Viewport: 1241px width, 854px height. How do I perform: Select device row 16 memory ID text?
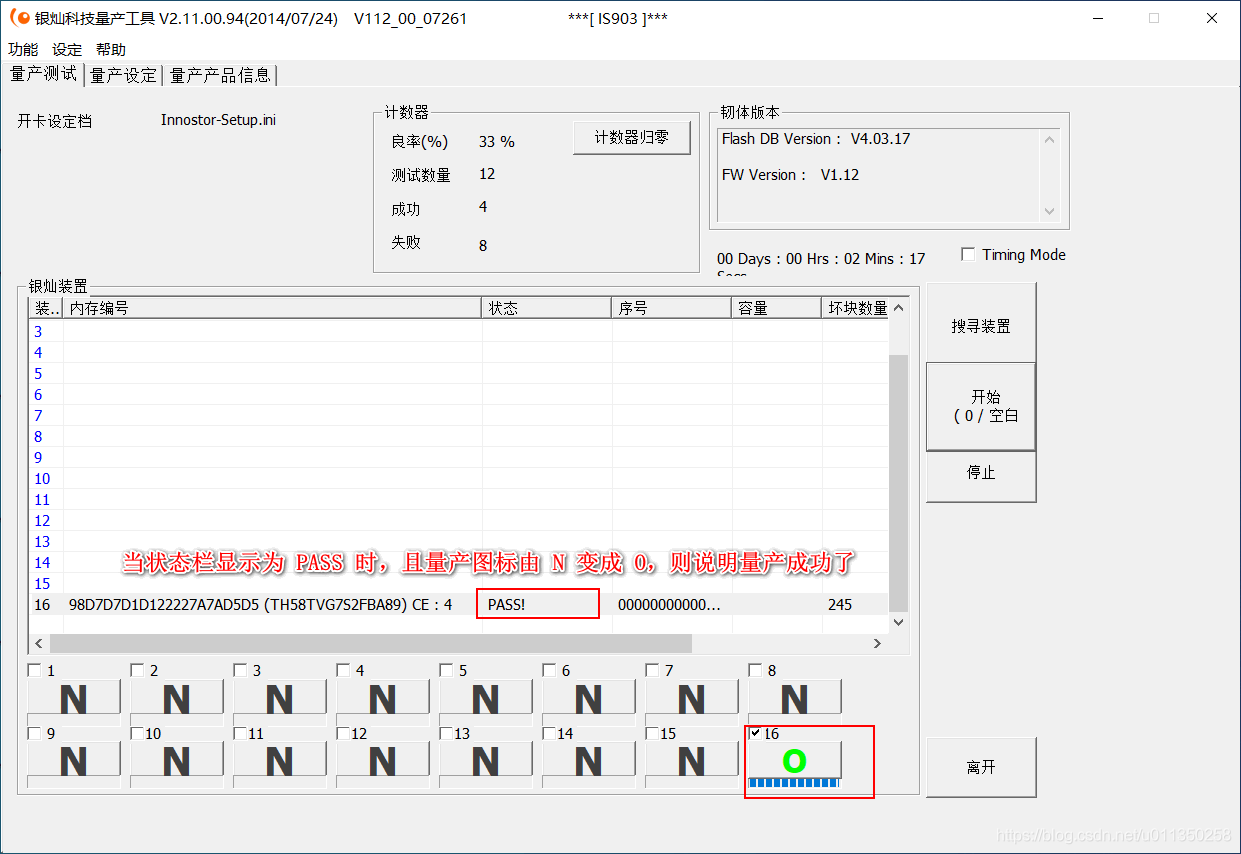(260, 604)
